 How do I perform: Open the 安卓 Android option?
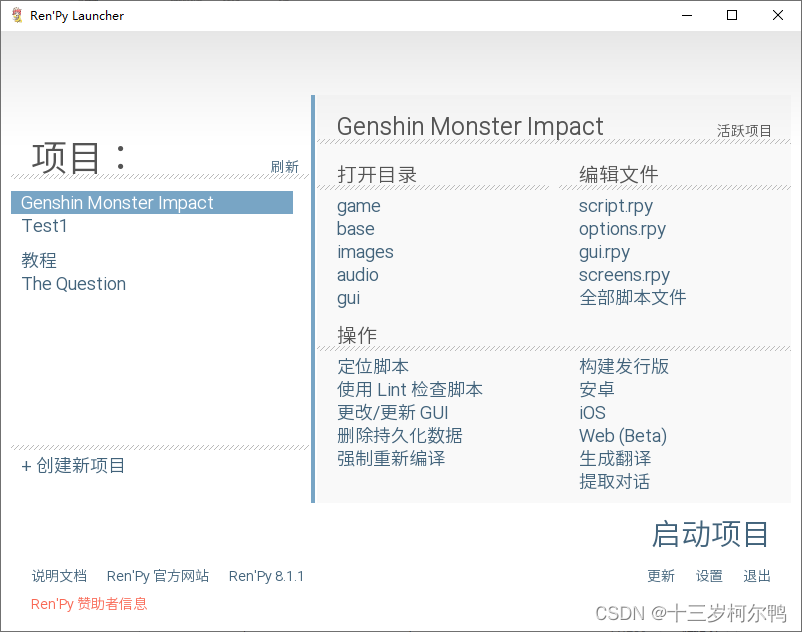[x=596, y=390]
